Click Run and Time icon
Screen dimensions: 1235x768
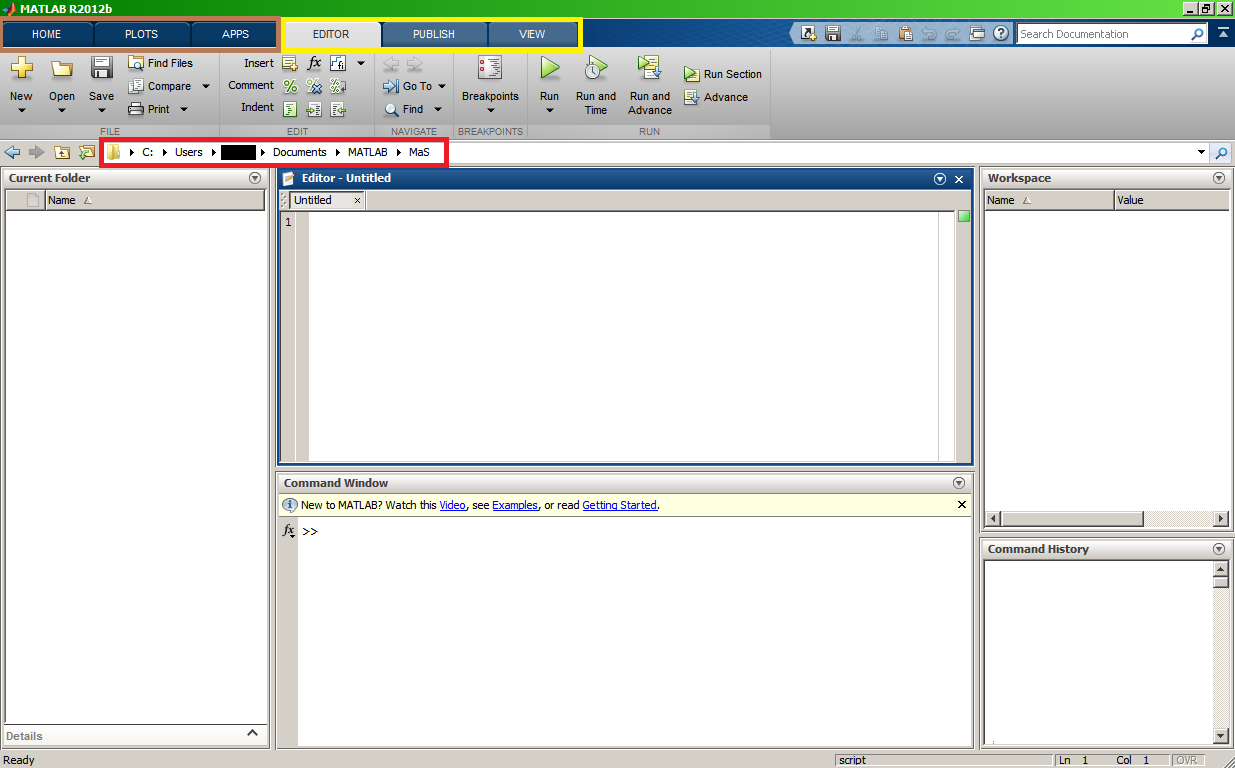click(596, 68)
